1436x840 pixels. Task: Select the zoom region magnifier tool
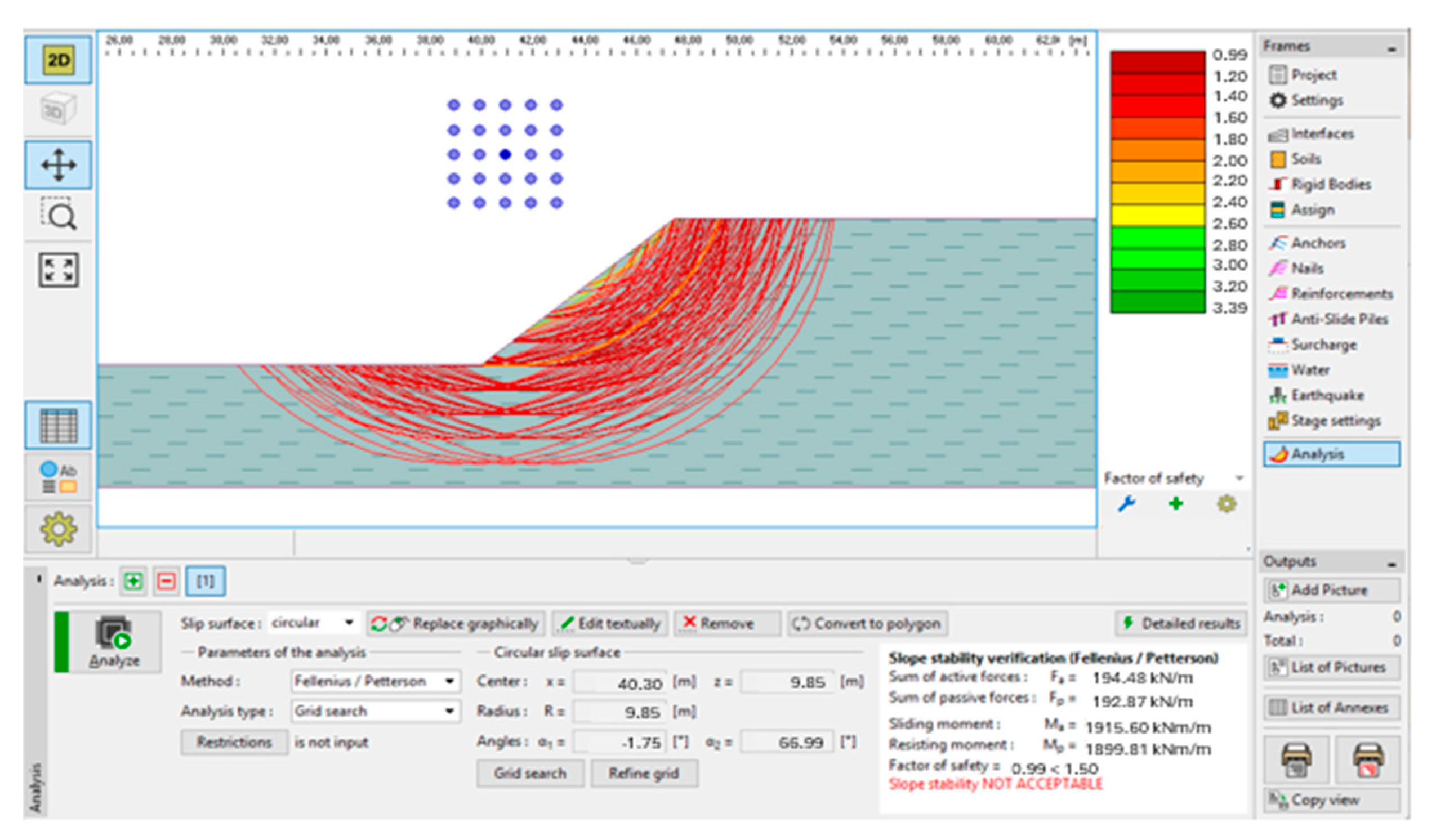[x=58, y=214]
